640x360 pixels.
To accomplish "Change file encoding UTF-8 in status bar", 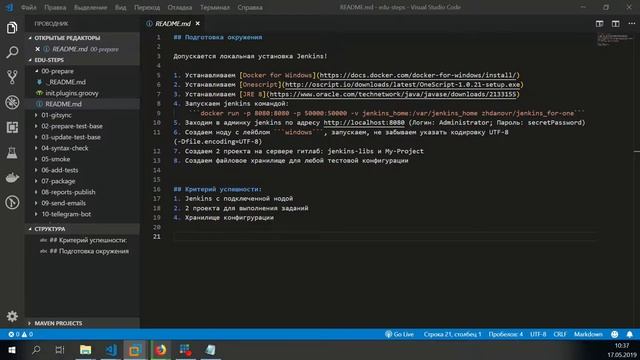I will (538, 334).
